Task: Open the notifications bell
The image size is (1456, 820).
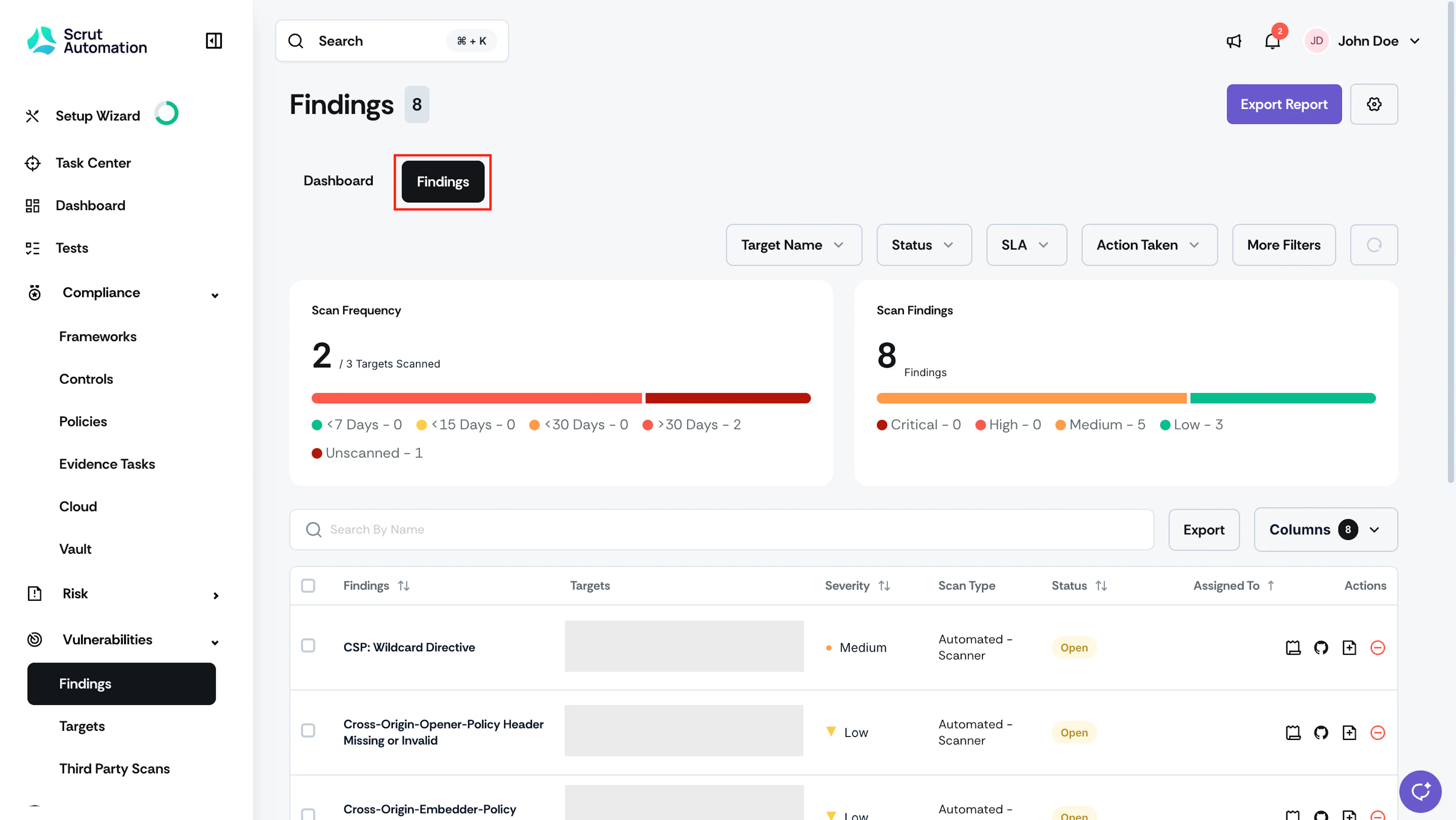Action: pyautogui.click(x=1272, y=41)
